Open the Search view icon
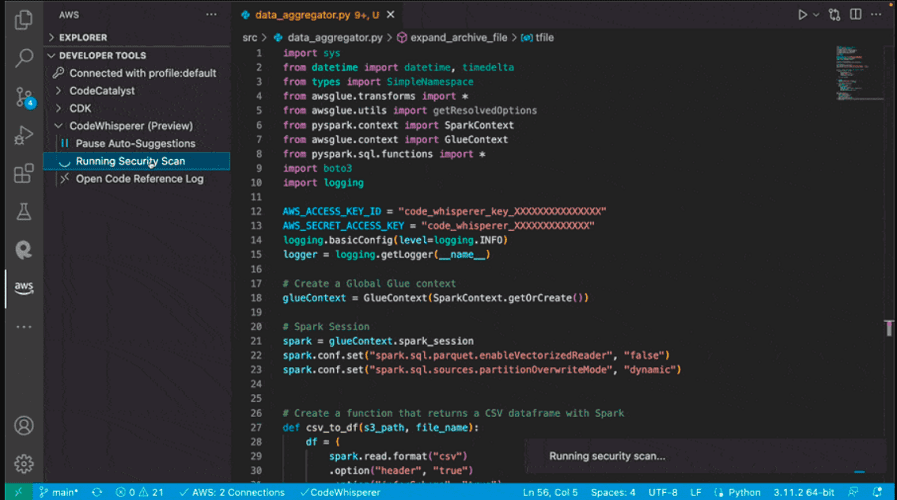Screen dimensions: 897x500 point(23,58)
